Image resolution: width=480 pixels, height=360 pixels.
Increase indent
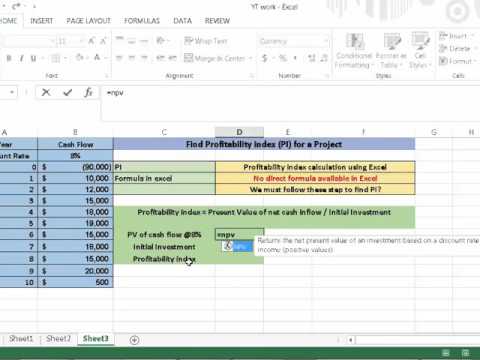tap(172, 58)
